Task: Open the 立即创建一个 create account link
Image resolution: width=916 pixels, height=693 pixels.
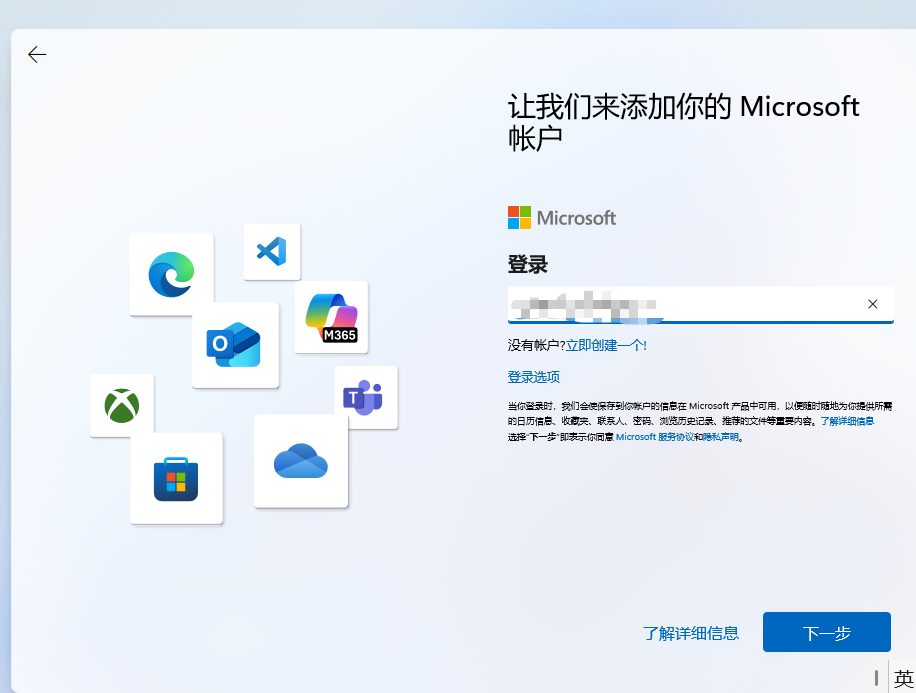Action: (606, 345)
